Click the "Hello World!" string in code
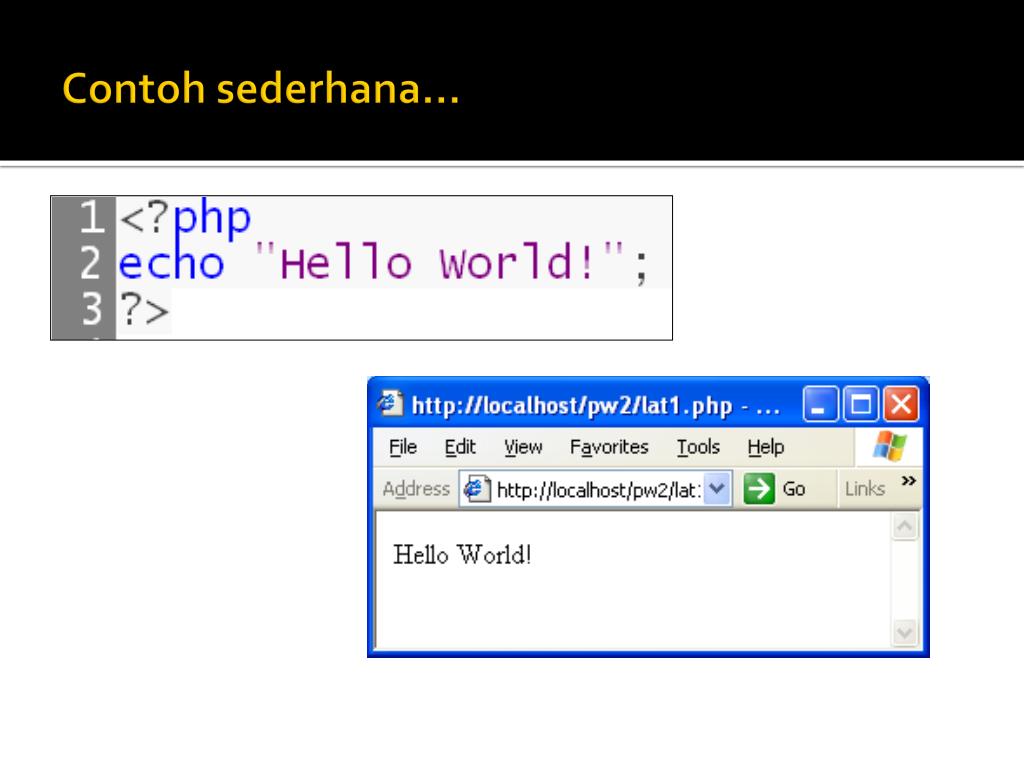This screenshot has width=1024, height=768. click(439, 263)
